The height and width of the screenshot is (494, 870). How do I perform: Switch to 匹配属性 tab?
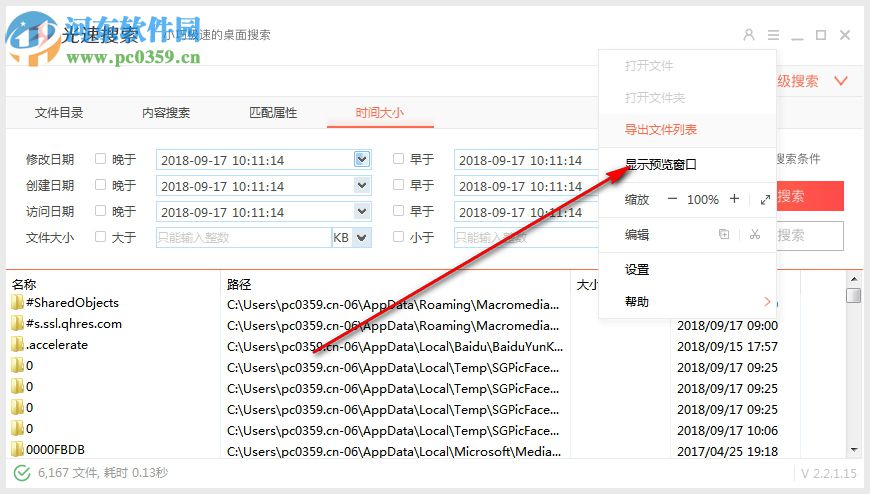tap(273, 113)
